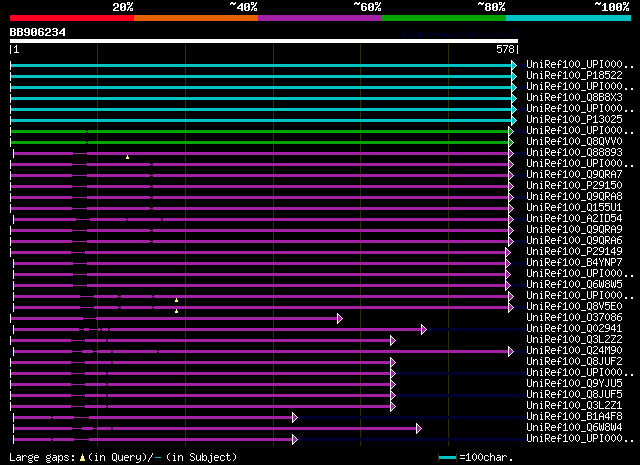Select the UniRef100_Q3L2Z2 label
This screenshot has width=640, height=465.
[574, 340]
